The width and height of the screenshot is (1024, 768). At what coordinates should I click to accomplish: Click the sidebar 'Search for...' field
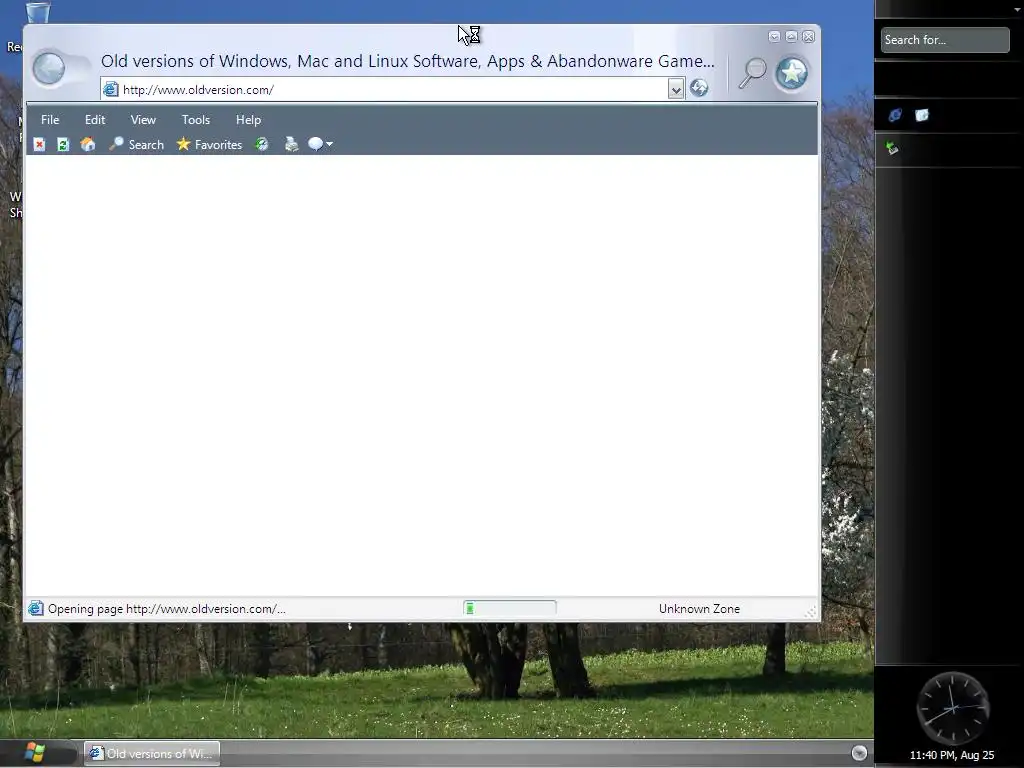[x=944, y=40]
